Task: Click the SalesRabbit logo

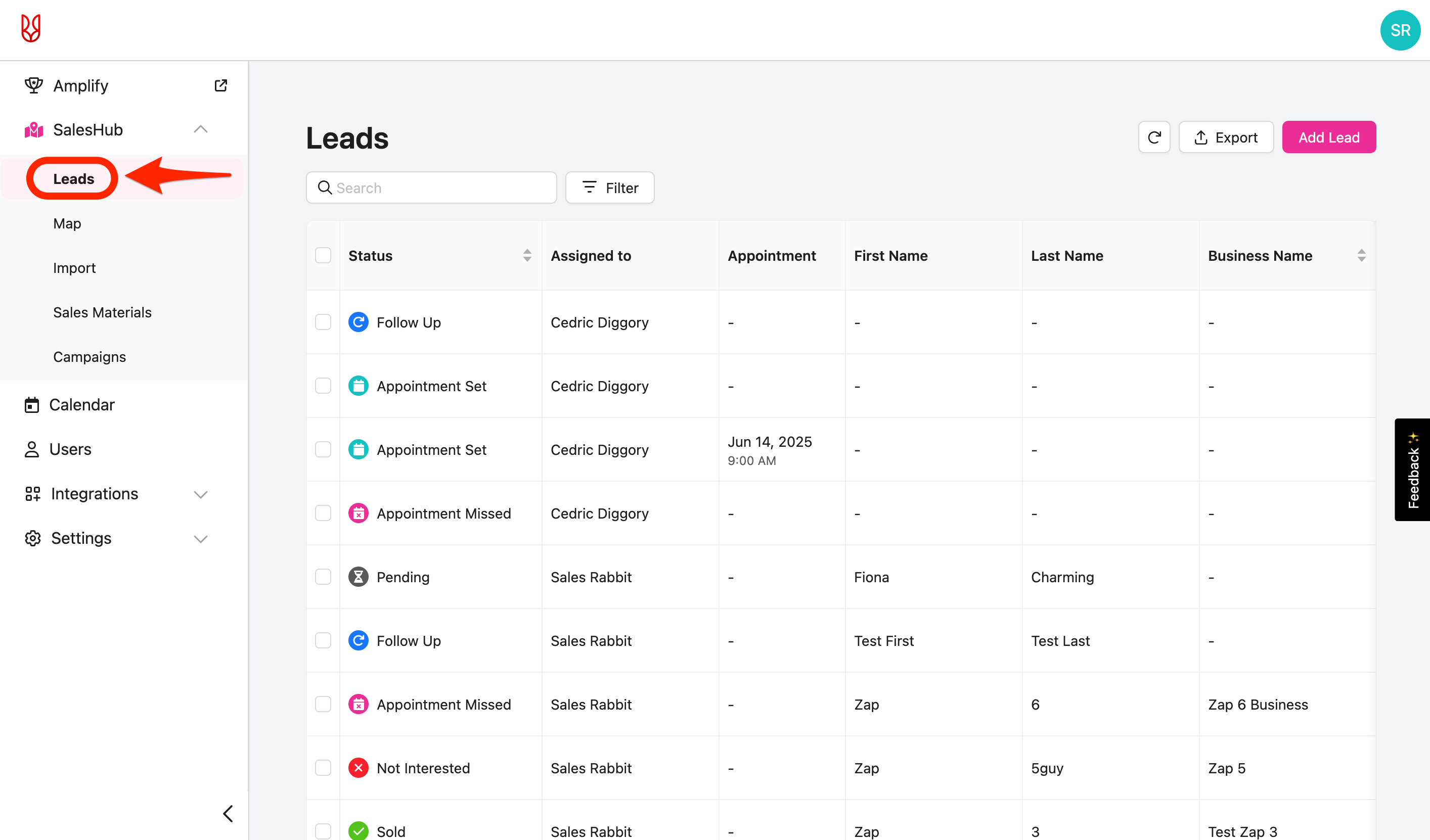Action: pyautogui.click(x=31, y=28)
